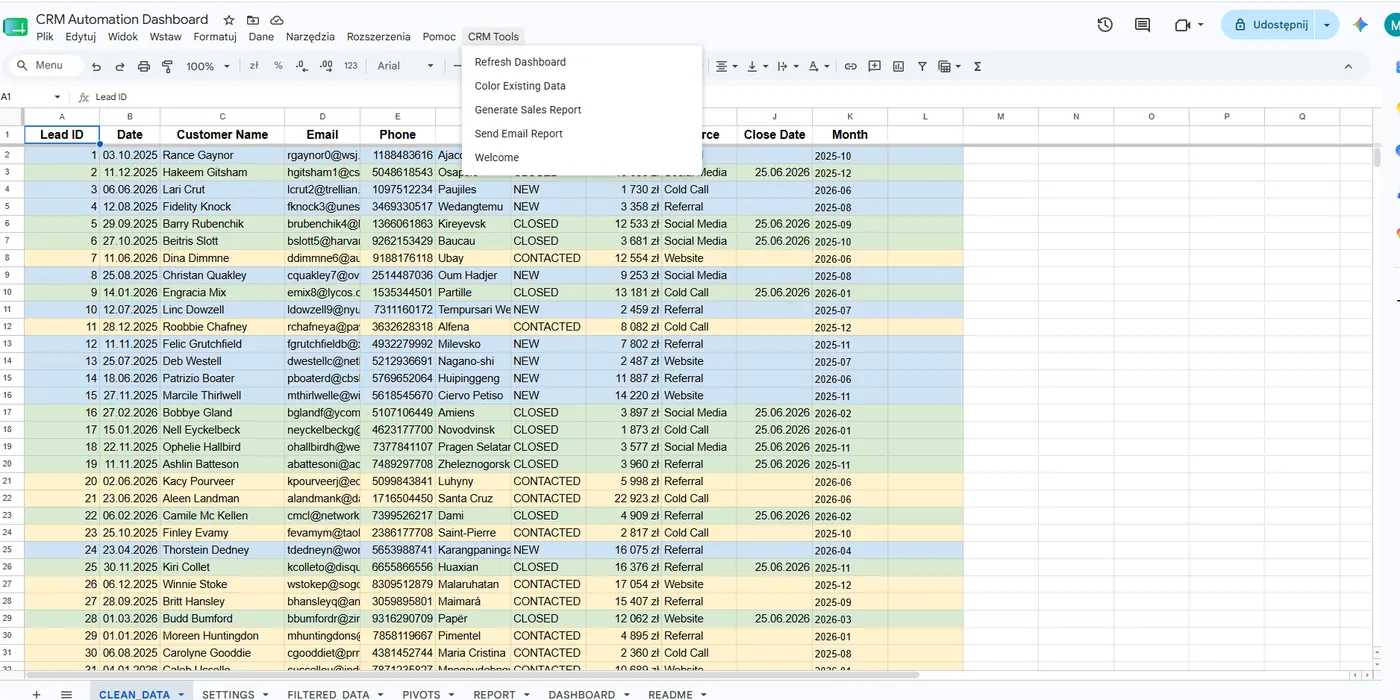Open the text rotation dropdown
The width and height of the screenshot is (1400, 700).
[x=818, y=66]
